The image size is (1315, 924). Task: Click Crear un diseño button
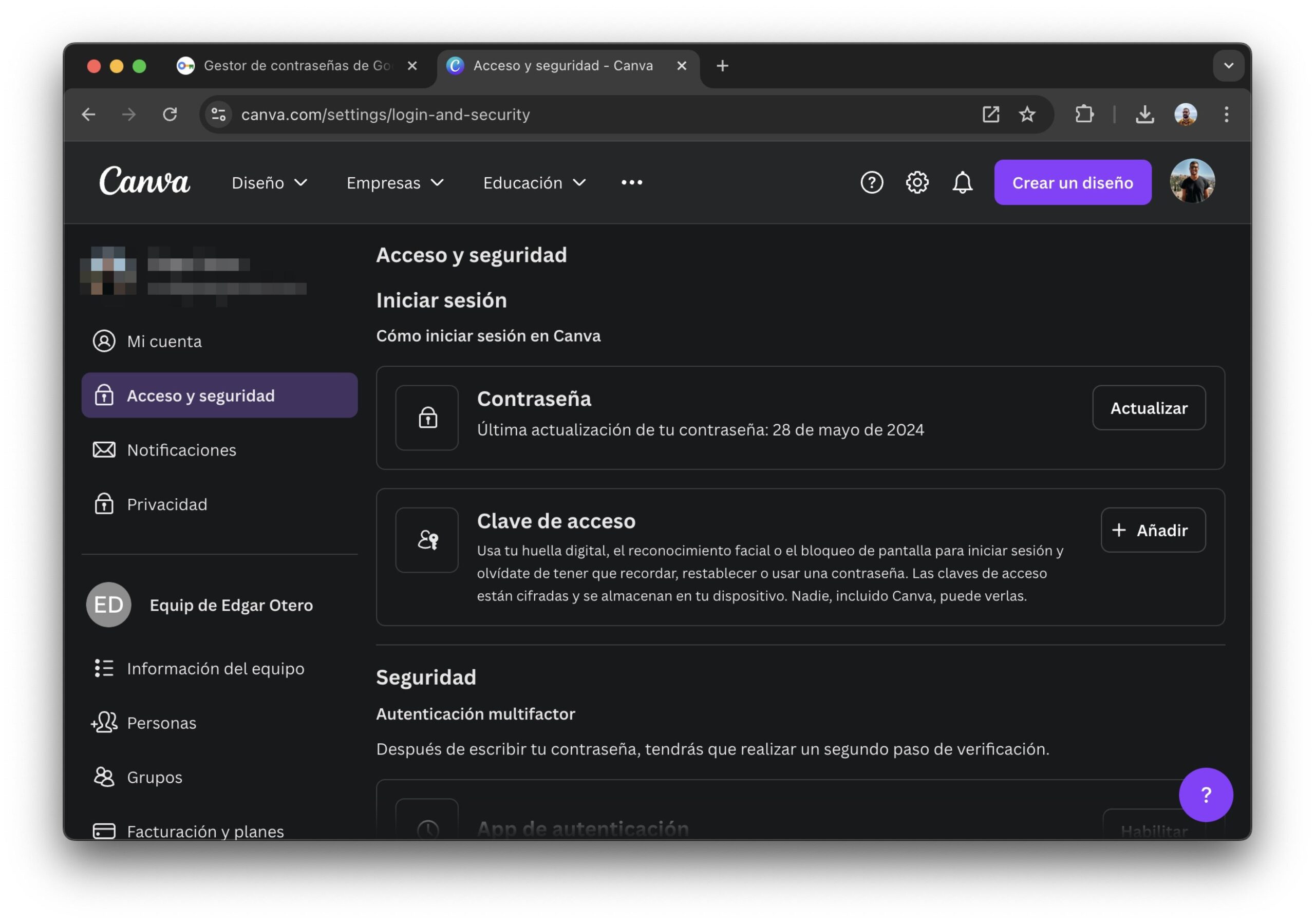pos(1072,183)
